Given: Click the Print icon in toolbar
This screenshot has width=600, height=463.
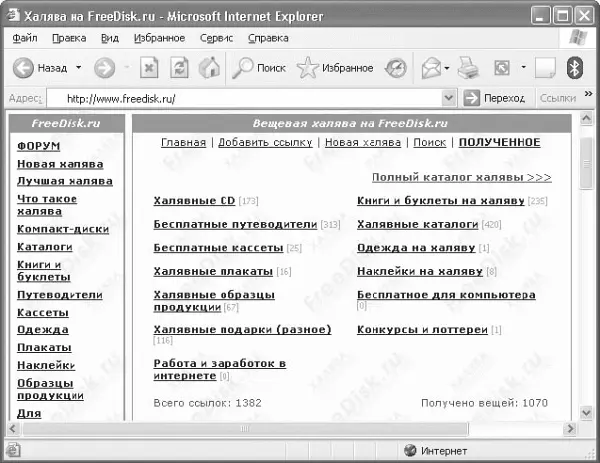Looking at the screenshot, I should point(469,68).
